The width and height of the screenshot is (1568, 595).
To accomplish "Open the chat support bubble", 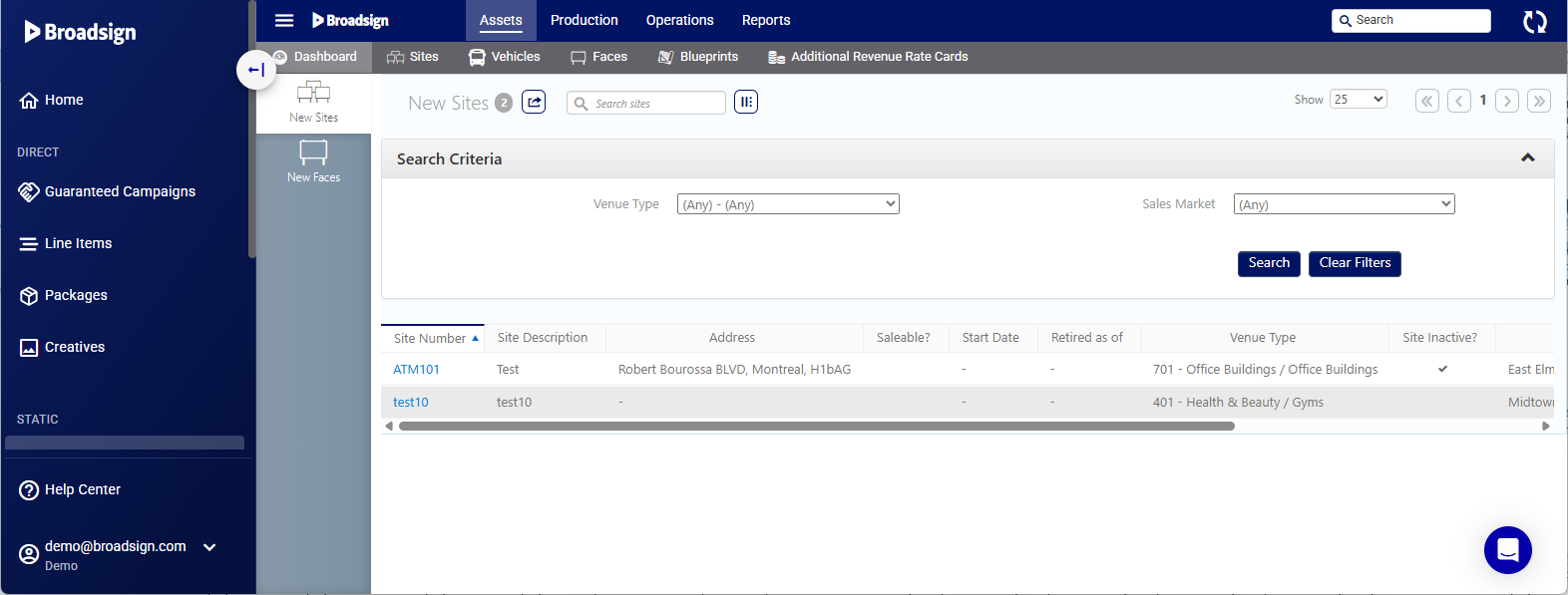I will tap(1507, 549).
